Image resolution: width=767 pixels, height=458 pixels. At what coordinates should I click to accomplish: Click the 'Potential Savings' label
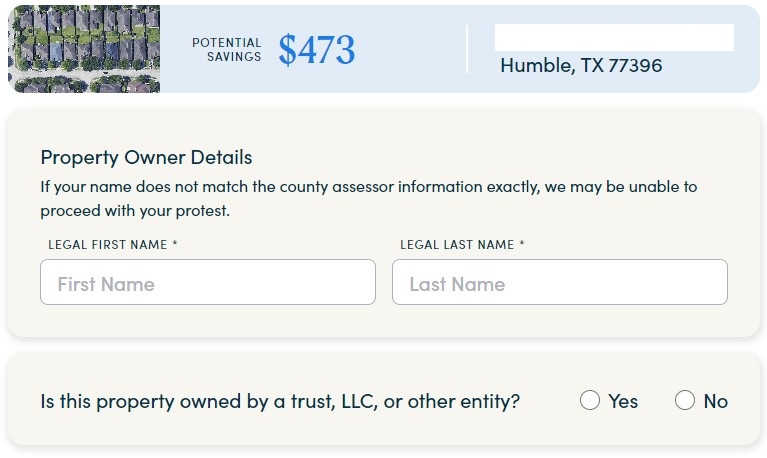[227, 50]
